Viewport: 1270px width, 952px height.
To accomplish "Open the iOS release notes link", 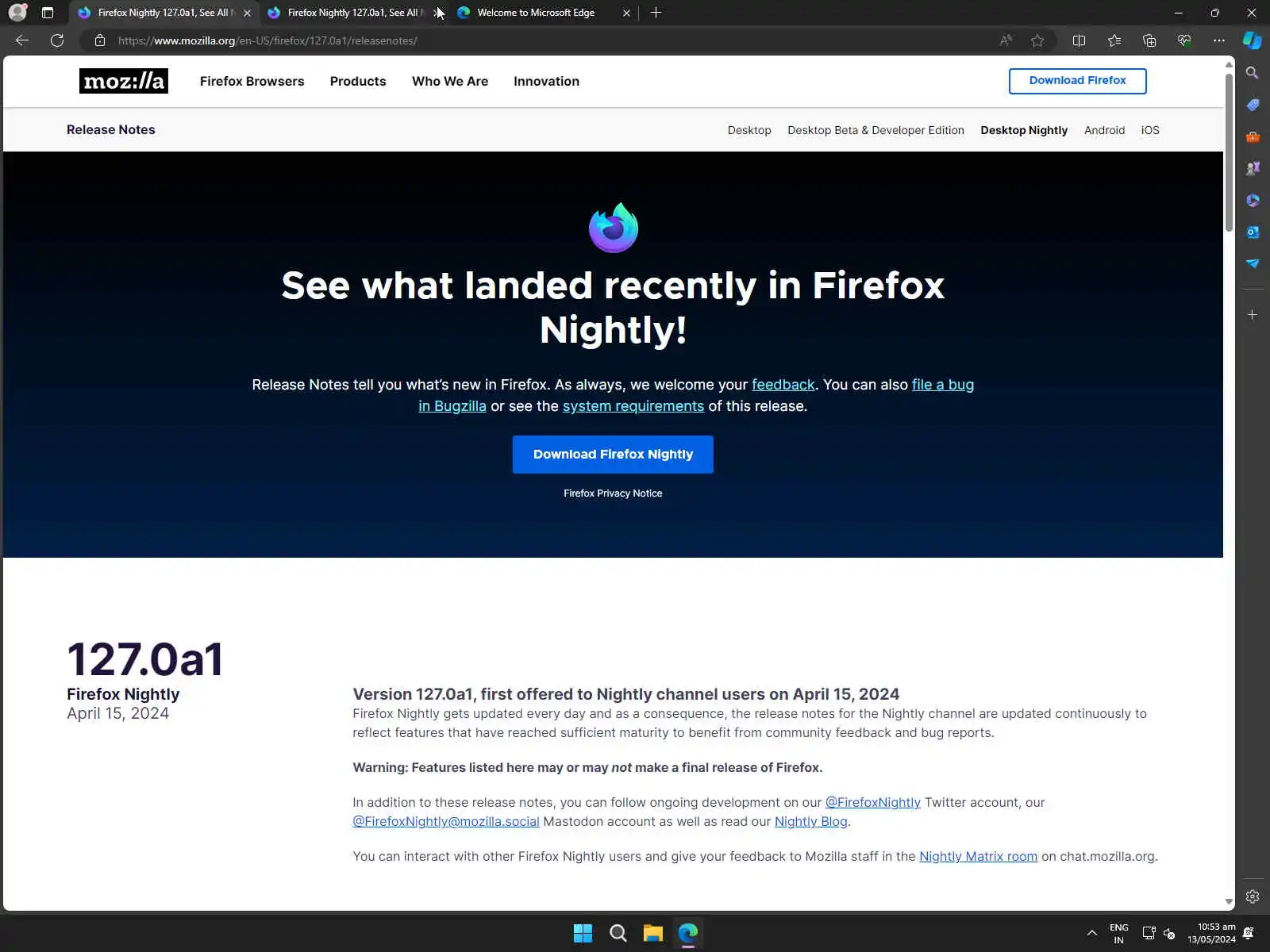I will click(x=1150, y=130).
